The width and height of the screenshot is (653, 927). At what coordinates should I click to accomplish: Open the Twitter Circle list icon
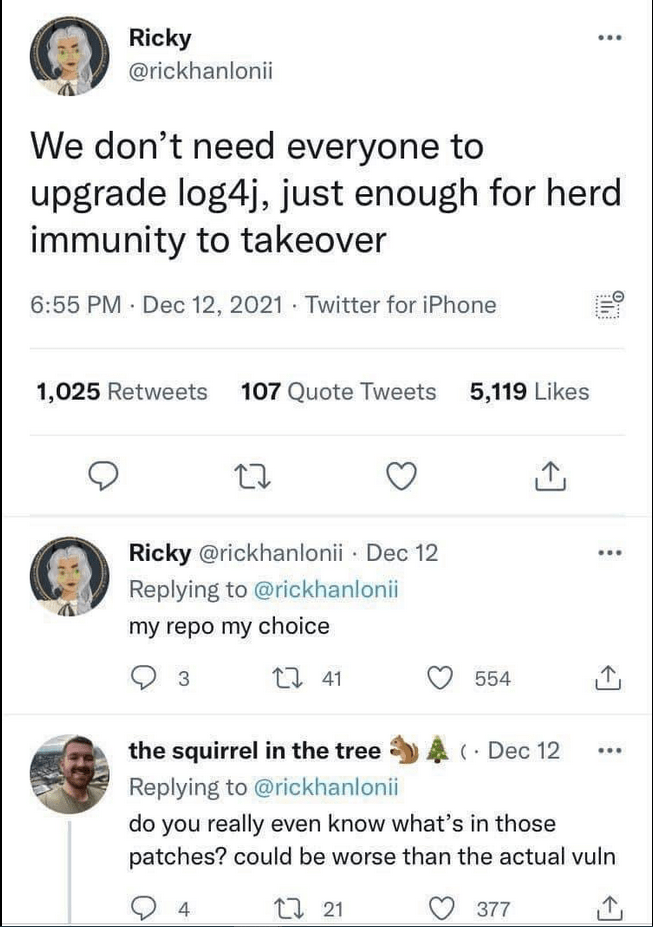coord(608,304)
